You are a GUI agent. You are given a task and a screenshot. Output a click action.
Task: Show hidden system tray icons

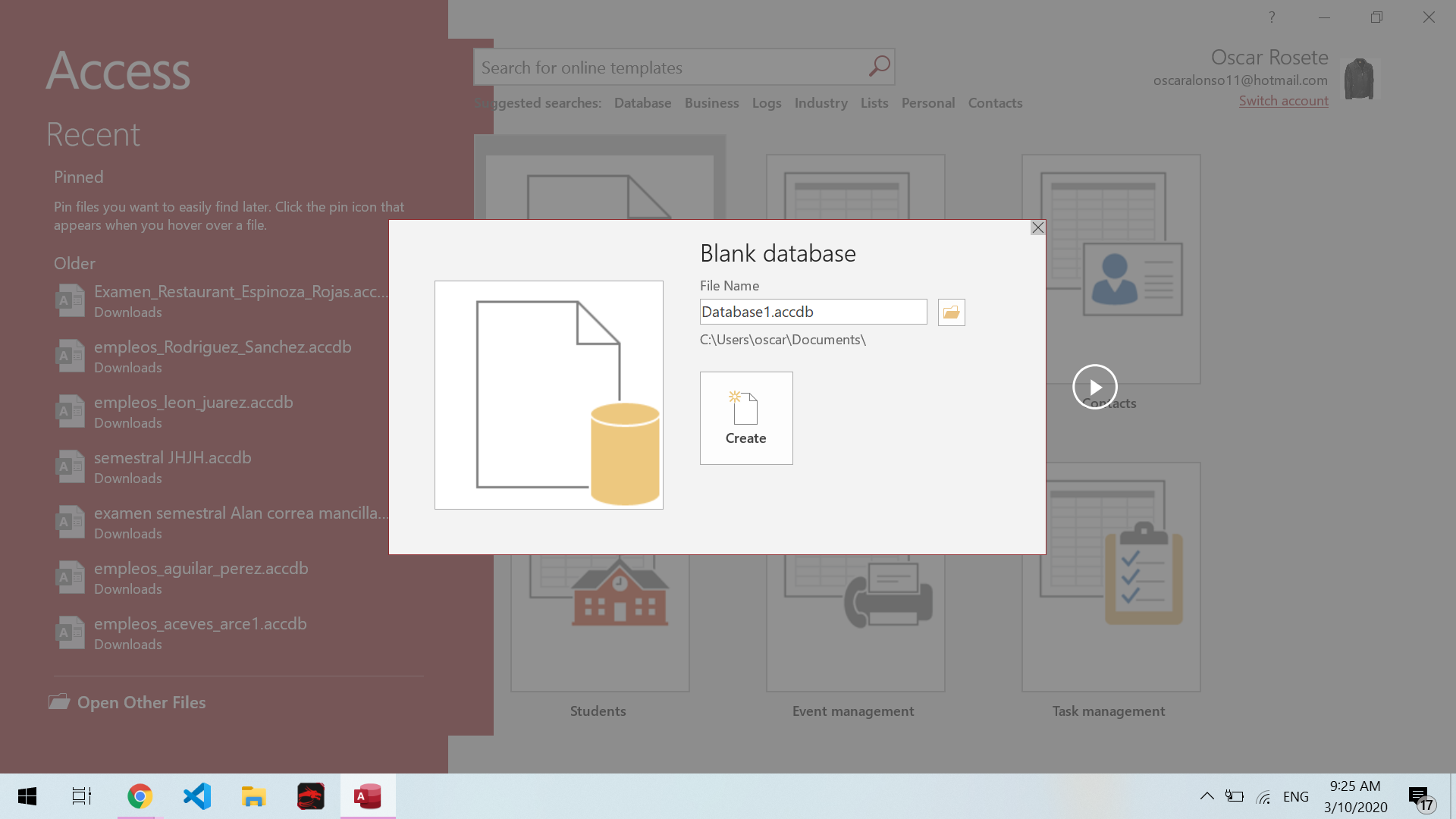click(1207, 796)
